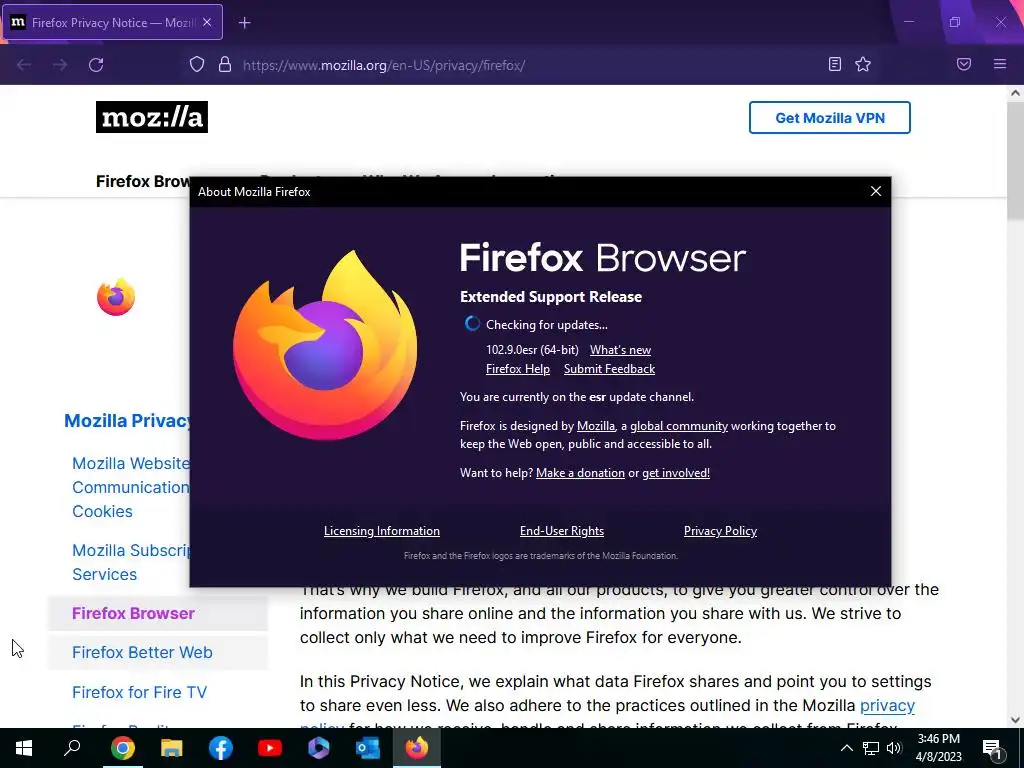The height and width of the screenshot is (768, 1024).
Task: Click the page scrollbar down arrow
Action: click(x=1015, y=720)
